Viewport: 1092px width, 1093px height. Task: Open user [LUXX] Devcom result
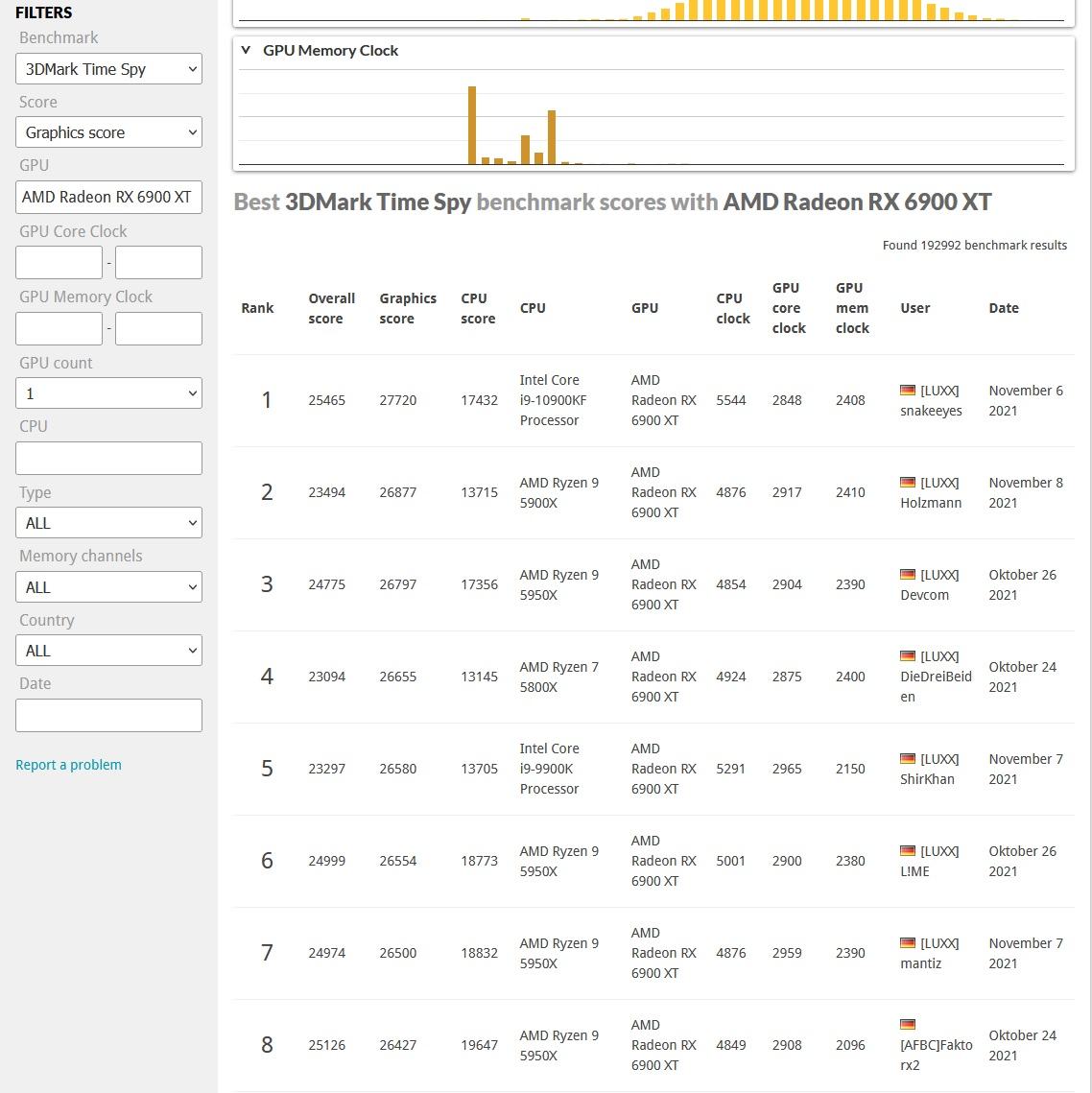[x=930, y=584]
